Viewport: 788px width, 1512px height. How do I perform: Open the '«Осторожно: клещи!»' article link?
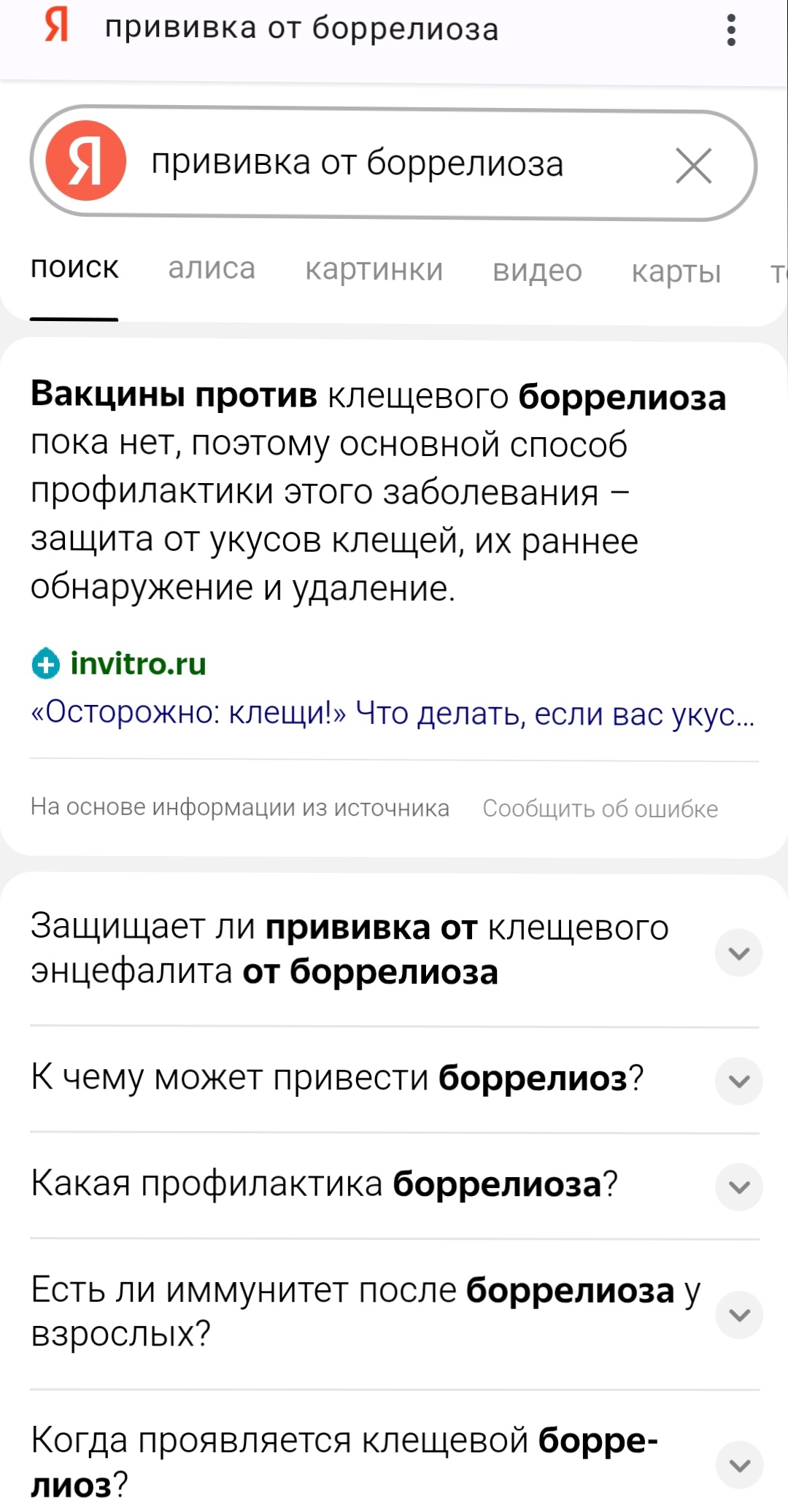coord(392,713)
